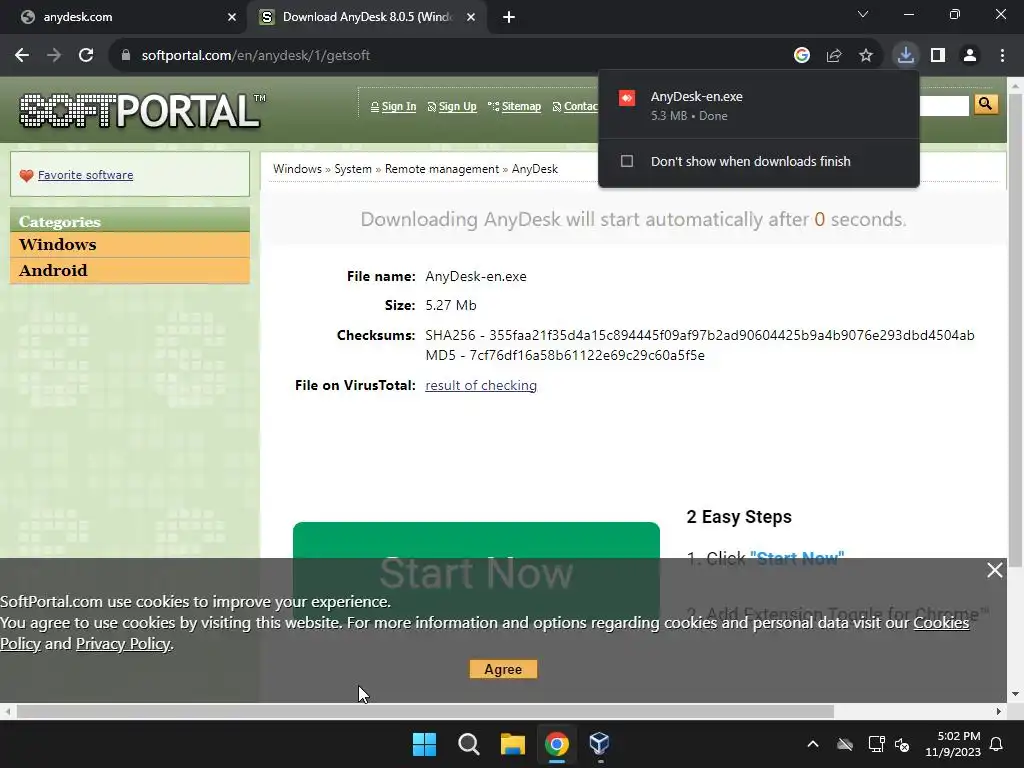Select the AnyDesk-en.exe file name text
Viewport: 1024px width, 768px height.
tap(476, 276)
